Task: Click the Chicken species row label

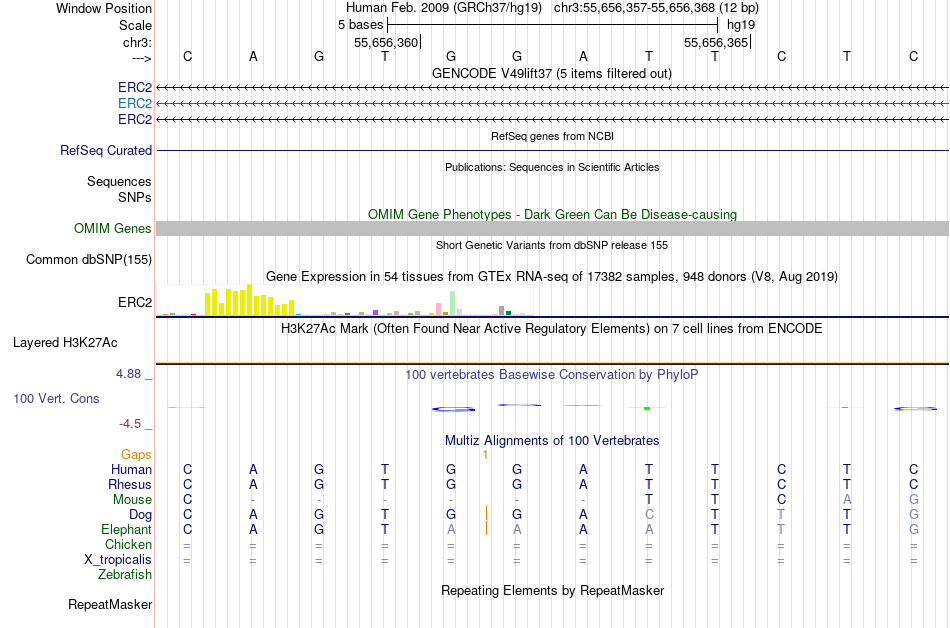Action: coord(128,544)
